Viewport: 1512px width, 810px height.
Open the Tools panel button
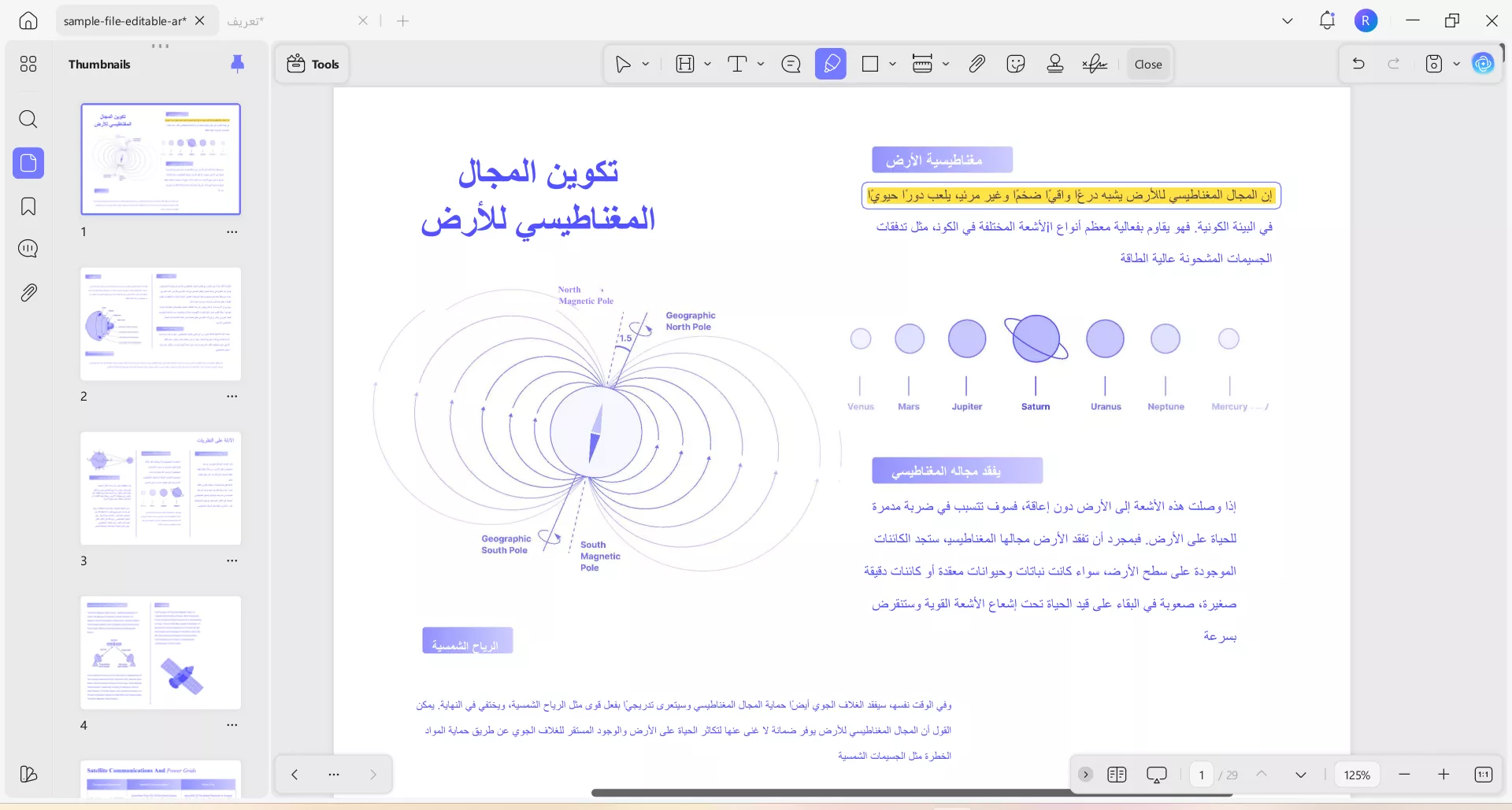click(312, 64)
